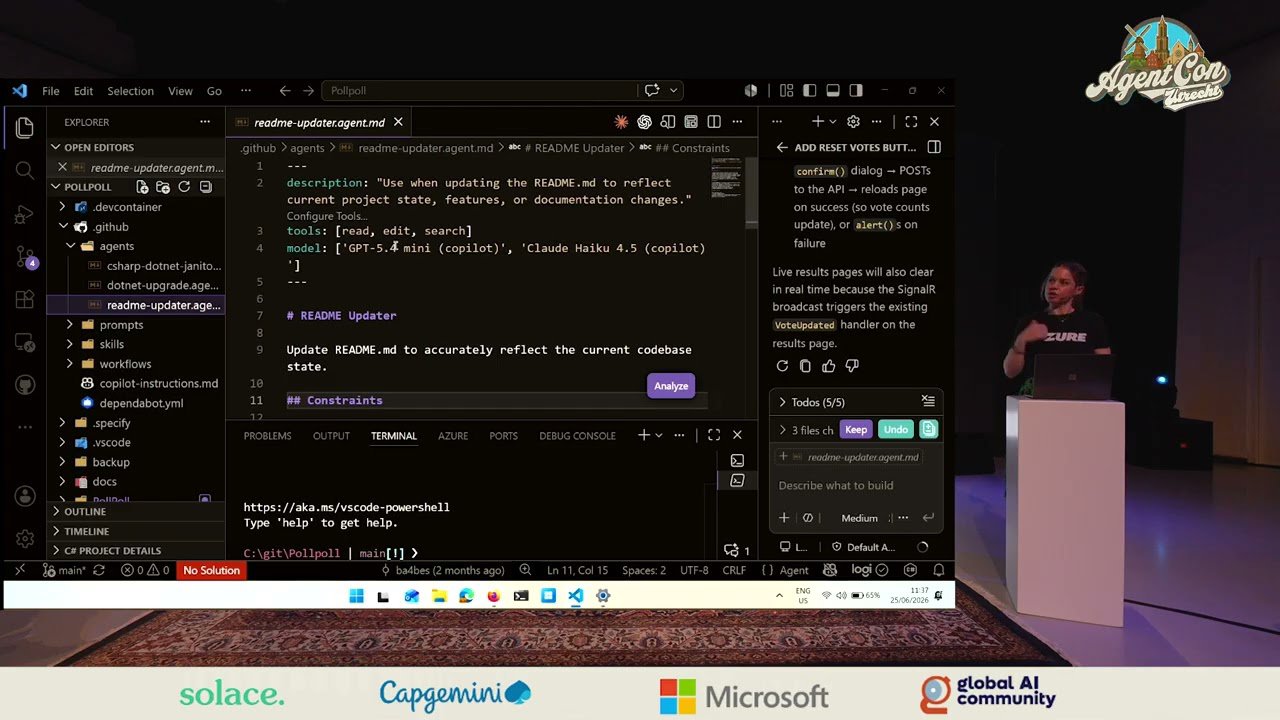Viewport: 1280px width, 720px height.
Task: Open Customize Layout in the title bar
Action: pyautogui.click(x=785, y=90)
